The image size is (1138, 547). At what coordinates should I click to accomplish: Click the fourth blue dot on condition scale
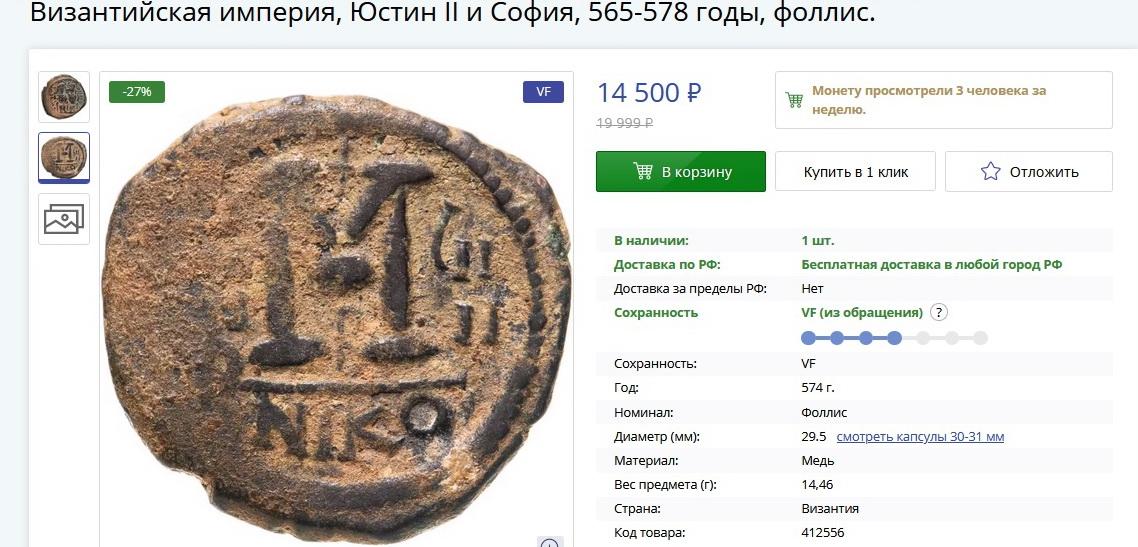click(x=894, y=337)
